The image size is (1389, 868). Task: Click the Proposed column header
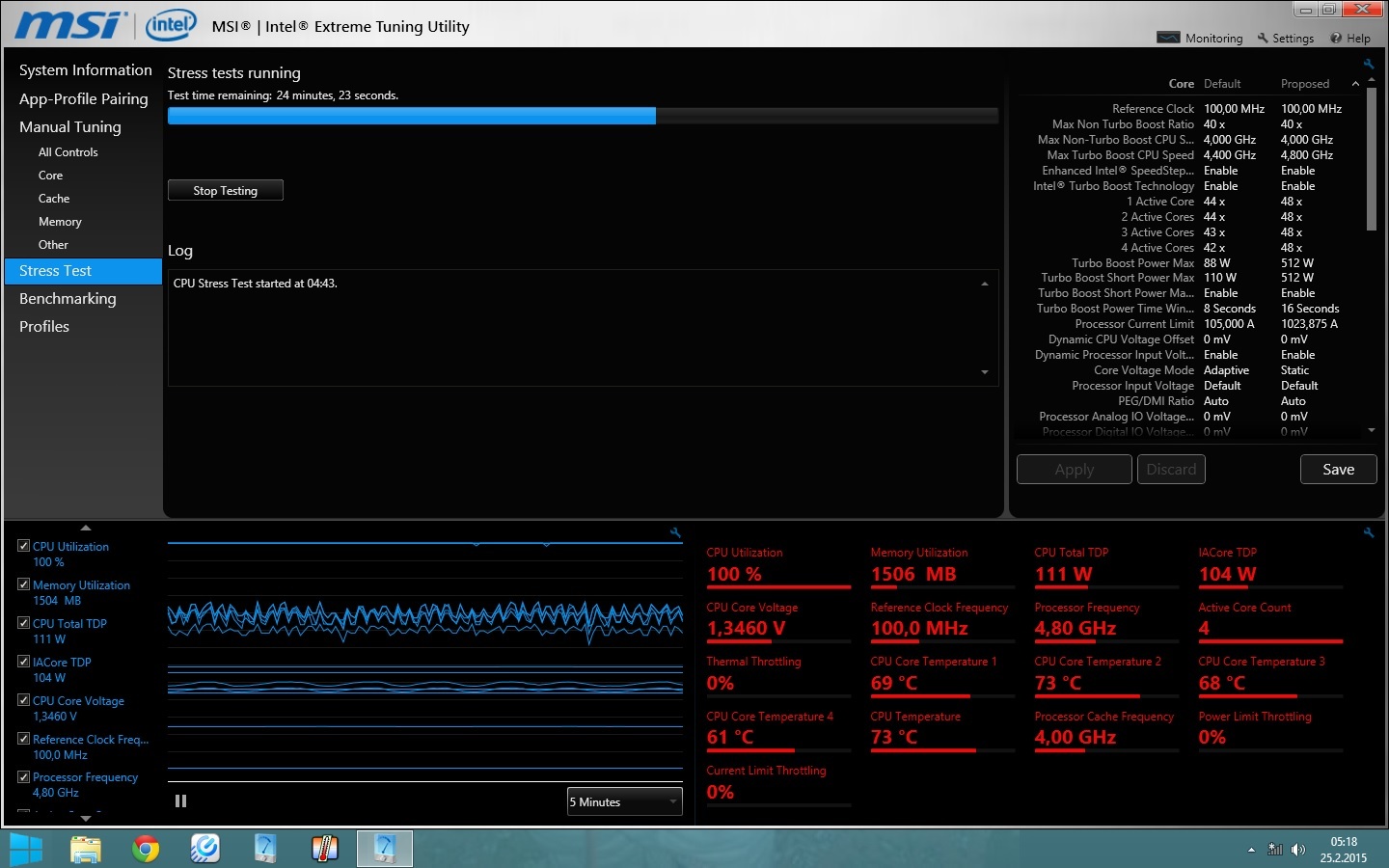tap(1305, 84)
